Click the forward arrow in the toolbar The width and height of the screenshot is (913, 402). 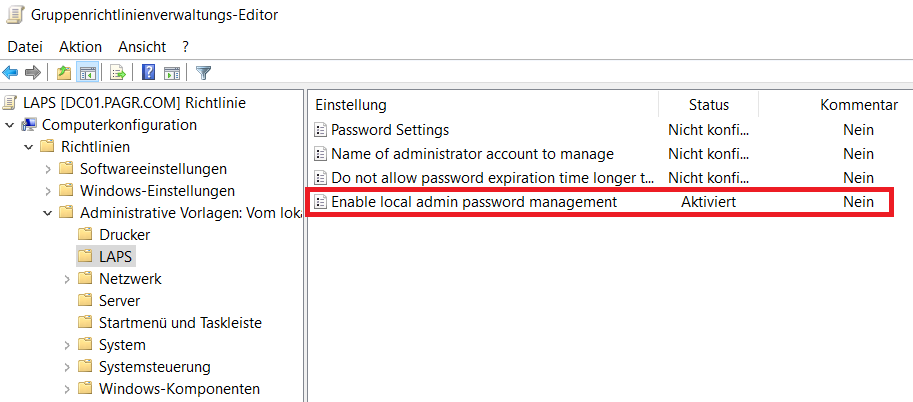click(32, 72)
